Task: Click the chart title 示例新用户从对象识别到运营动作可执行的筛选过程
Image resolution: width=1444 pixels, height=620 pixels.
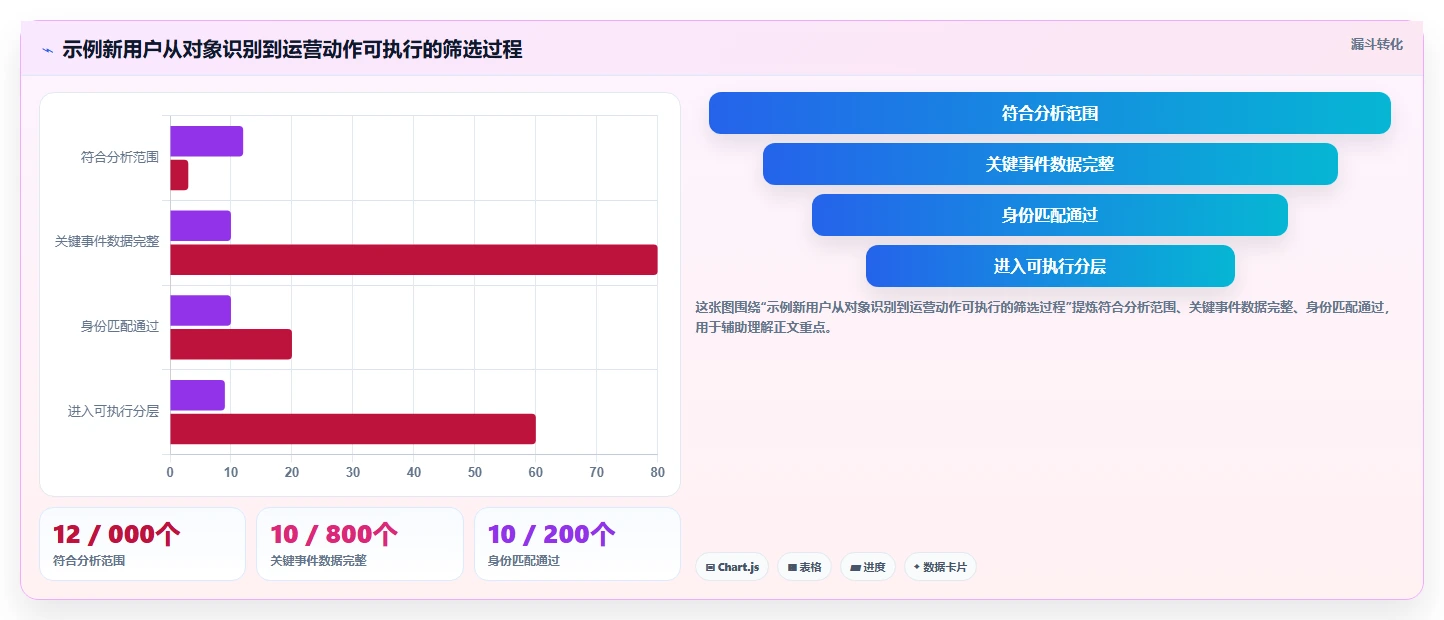Action: coord(292,50)
